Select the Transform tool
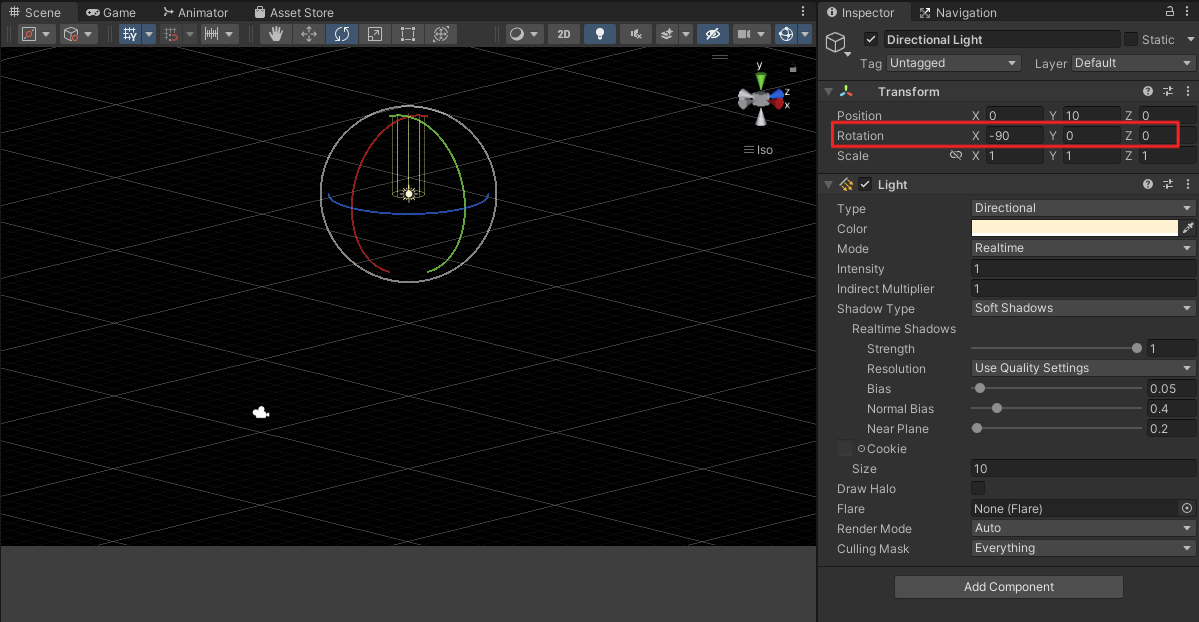 point(440,34)
